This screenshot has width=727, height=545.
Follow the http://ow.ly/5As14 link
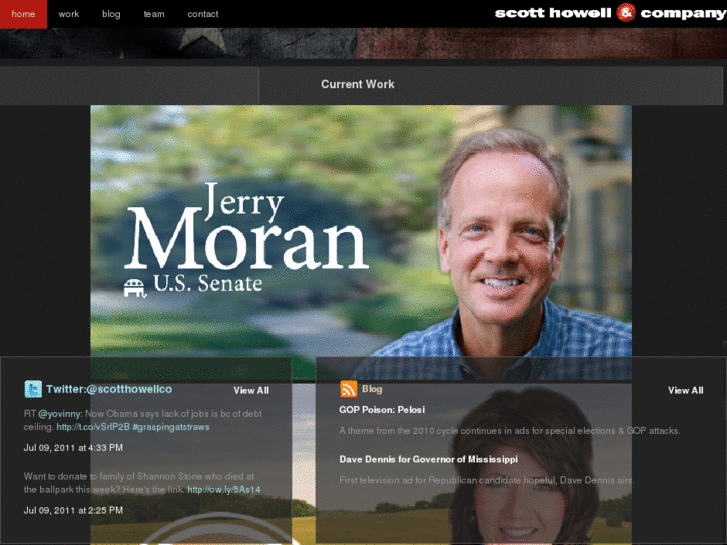click(x=223, y=489)
